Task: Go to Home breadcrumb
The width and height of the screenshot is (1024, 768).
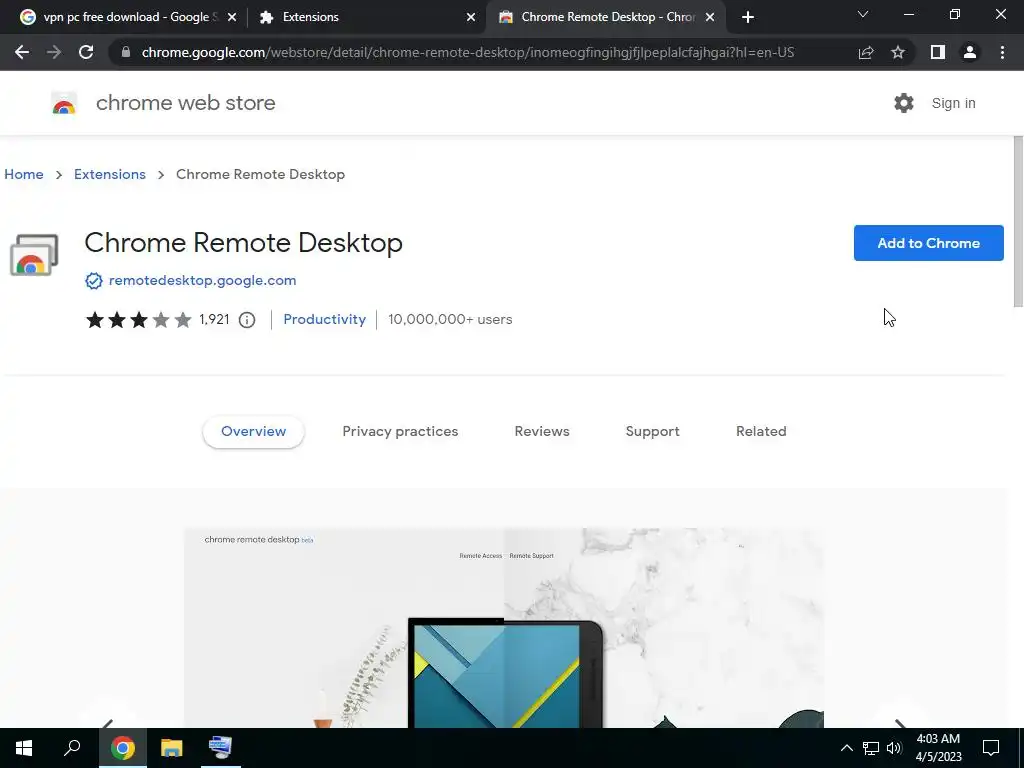Action: 24,174
